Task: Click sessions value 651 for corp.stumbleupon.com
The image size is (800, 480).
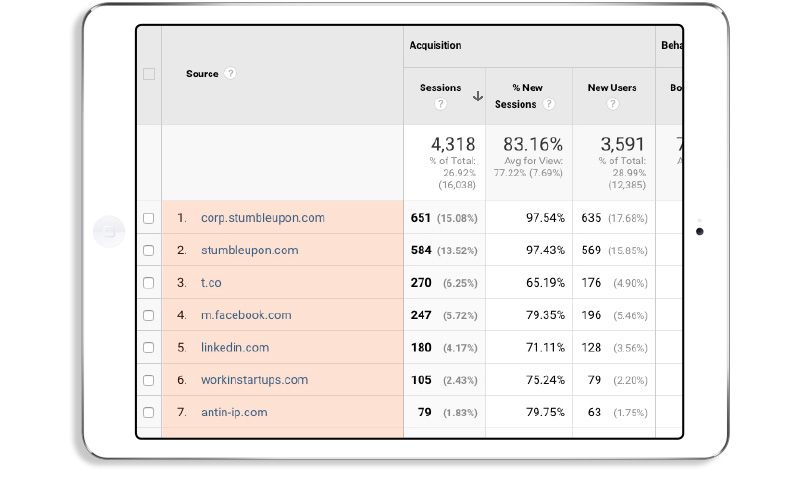Action: [x=420, y=218]
